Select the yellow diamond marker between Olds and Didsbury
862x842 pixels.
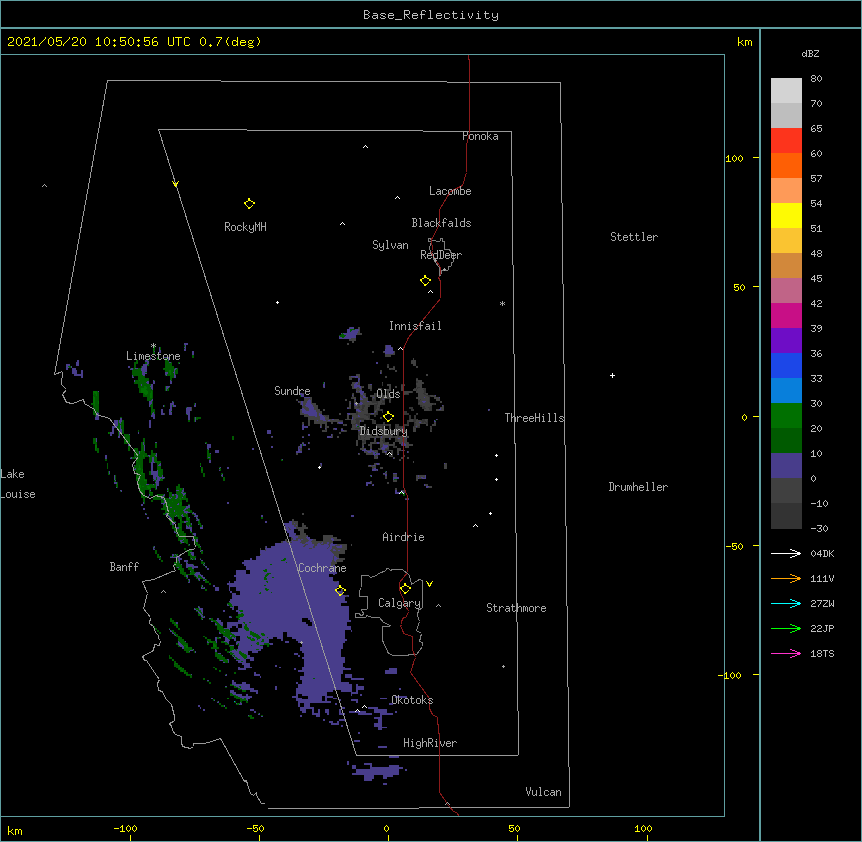click(x=388, y=417)
